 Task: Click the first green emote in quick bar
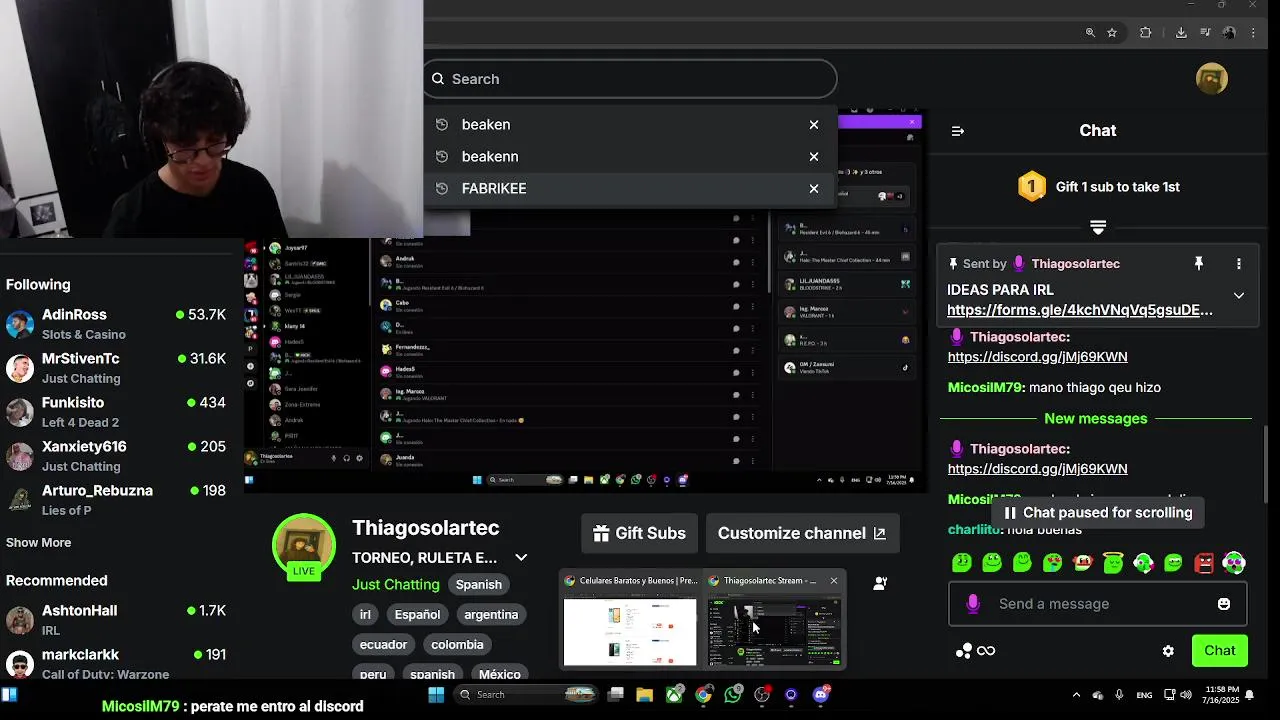[x=962, y=563]
